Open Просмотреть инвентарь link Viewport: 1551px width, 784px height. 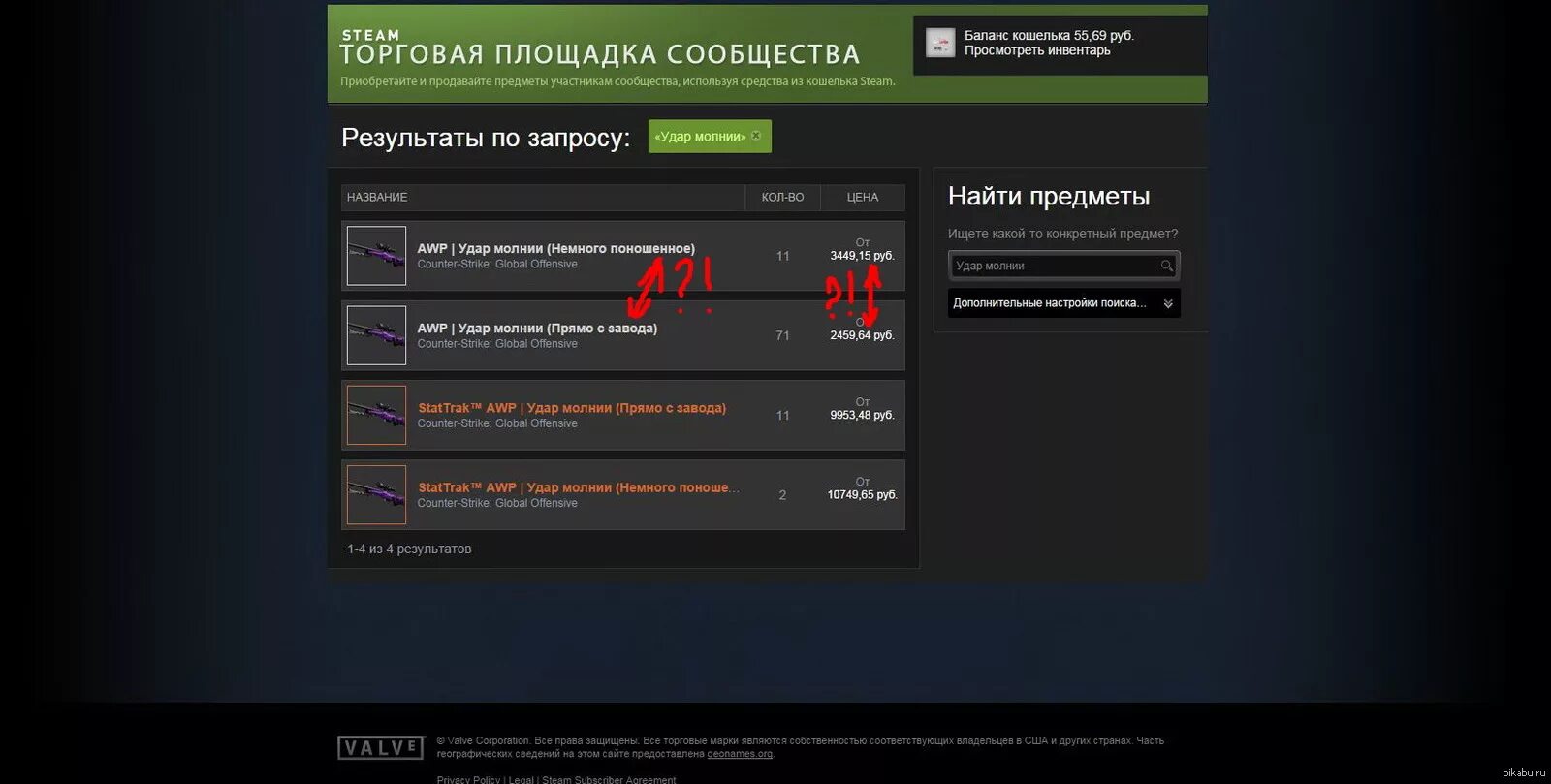tap(1037, 50)
